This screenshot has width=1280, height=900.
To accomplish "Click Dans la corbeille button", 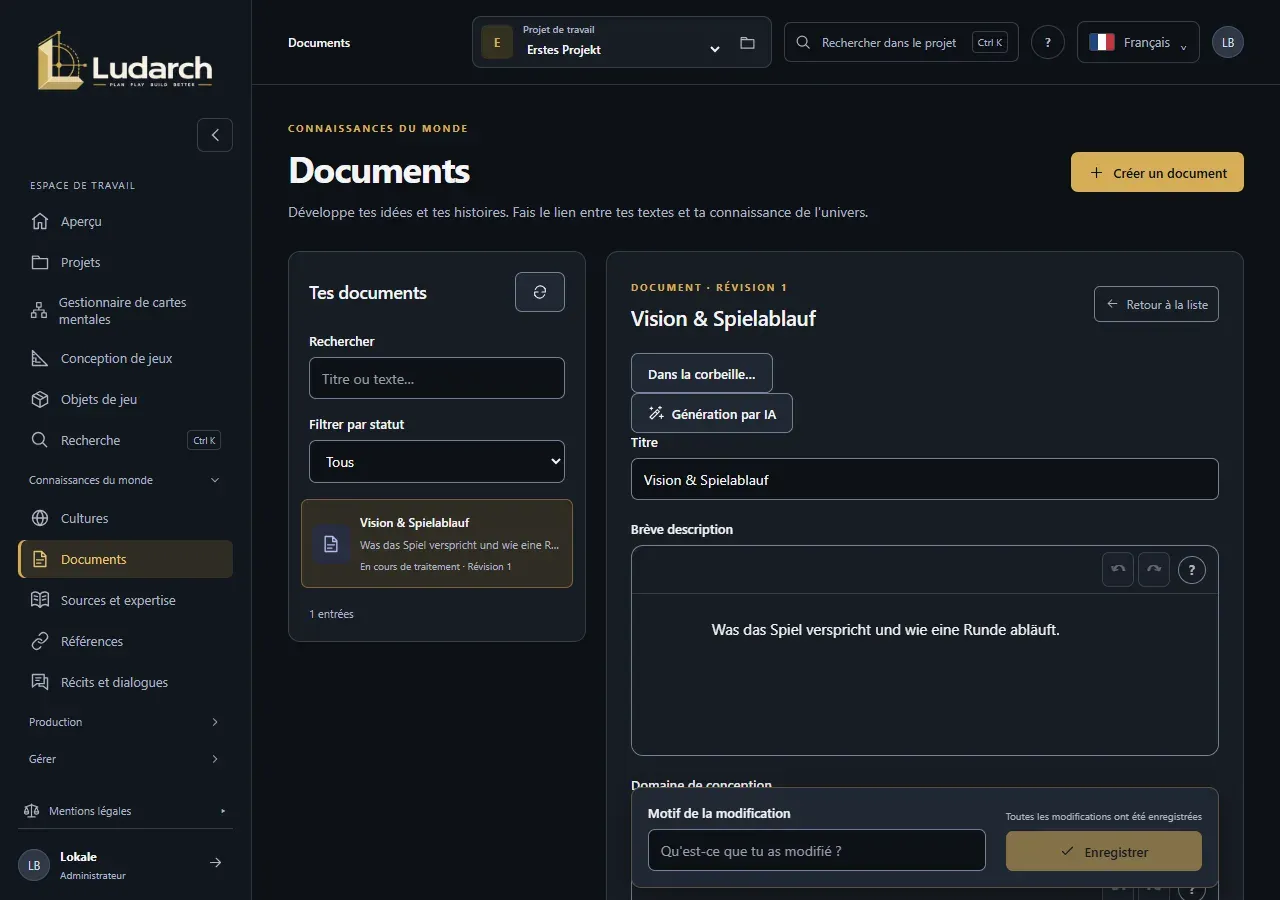I will click(701, 373).
